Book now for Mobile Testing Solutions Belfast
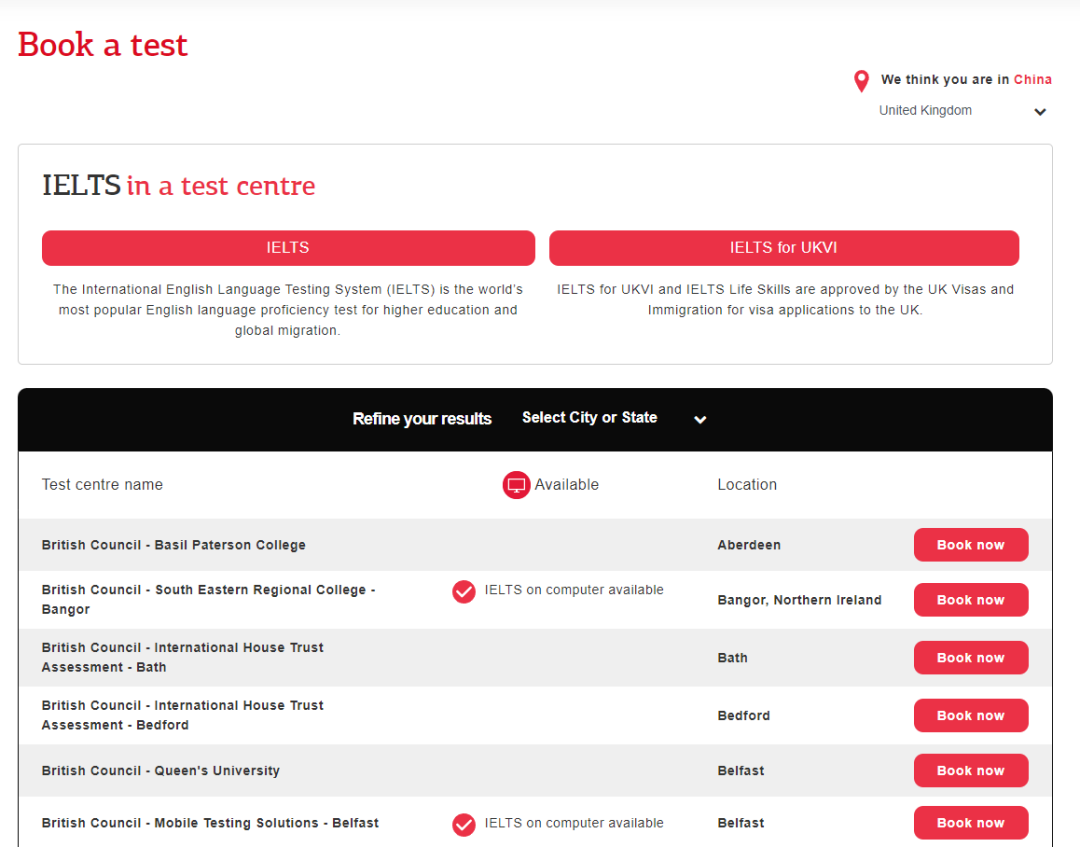The height and width of the screenshot is (847, 1080). pos(970,823)
